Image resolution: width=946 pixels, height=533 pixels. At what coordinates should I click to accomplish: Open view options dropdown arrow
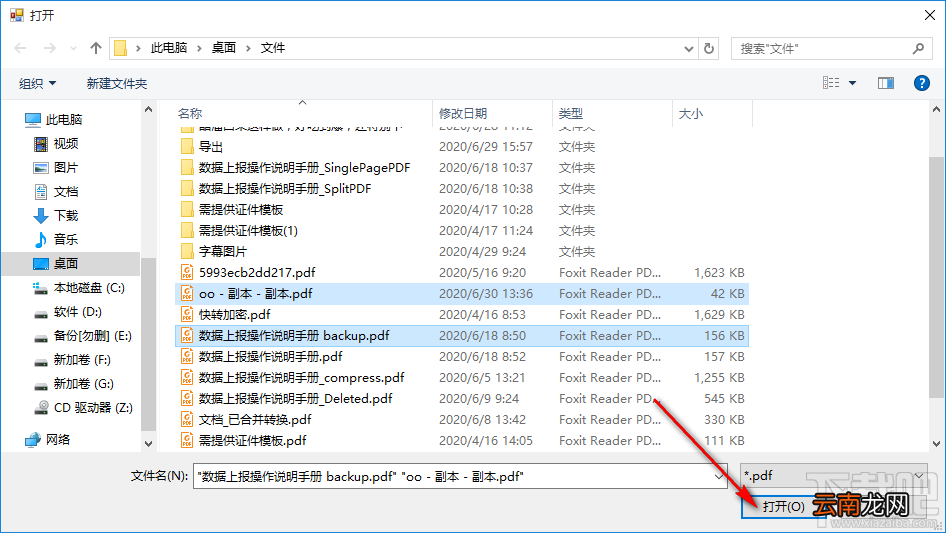click(x=852, y=83)
